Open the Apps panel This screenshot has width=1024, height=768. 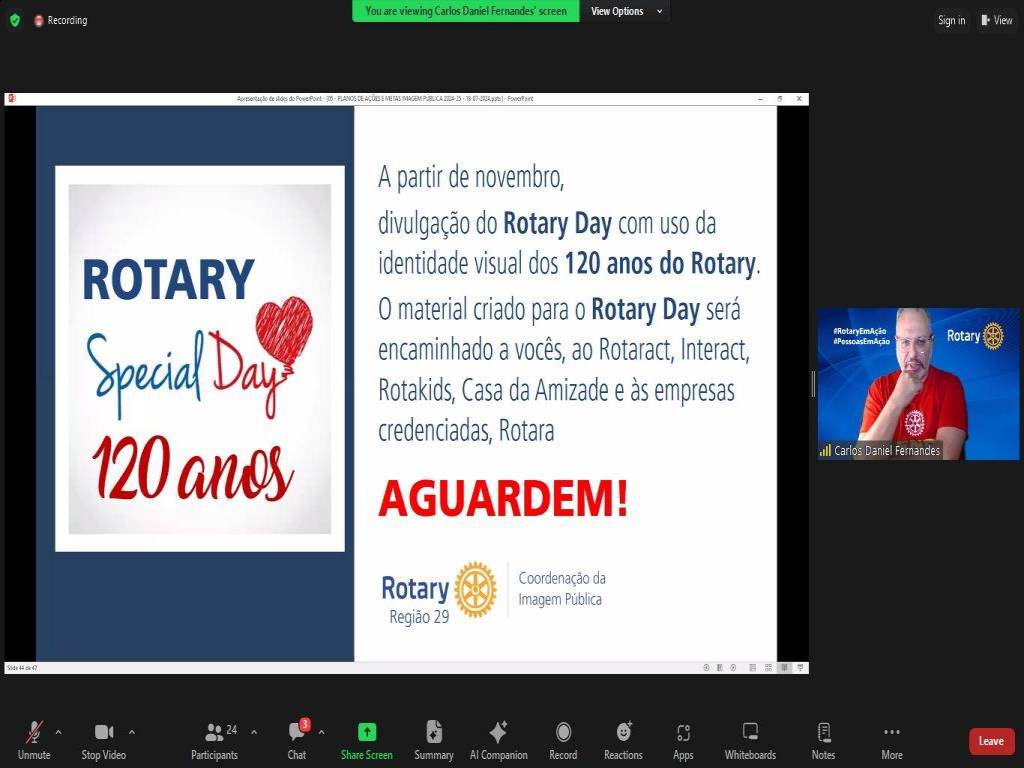(x=683, y=740)
